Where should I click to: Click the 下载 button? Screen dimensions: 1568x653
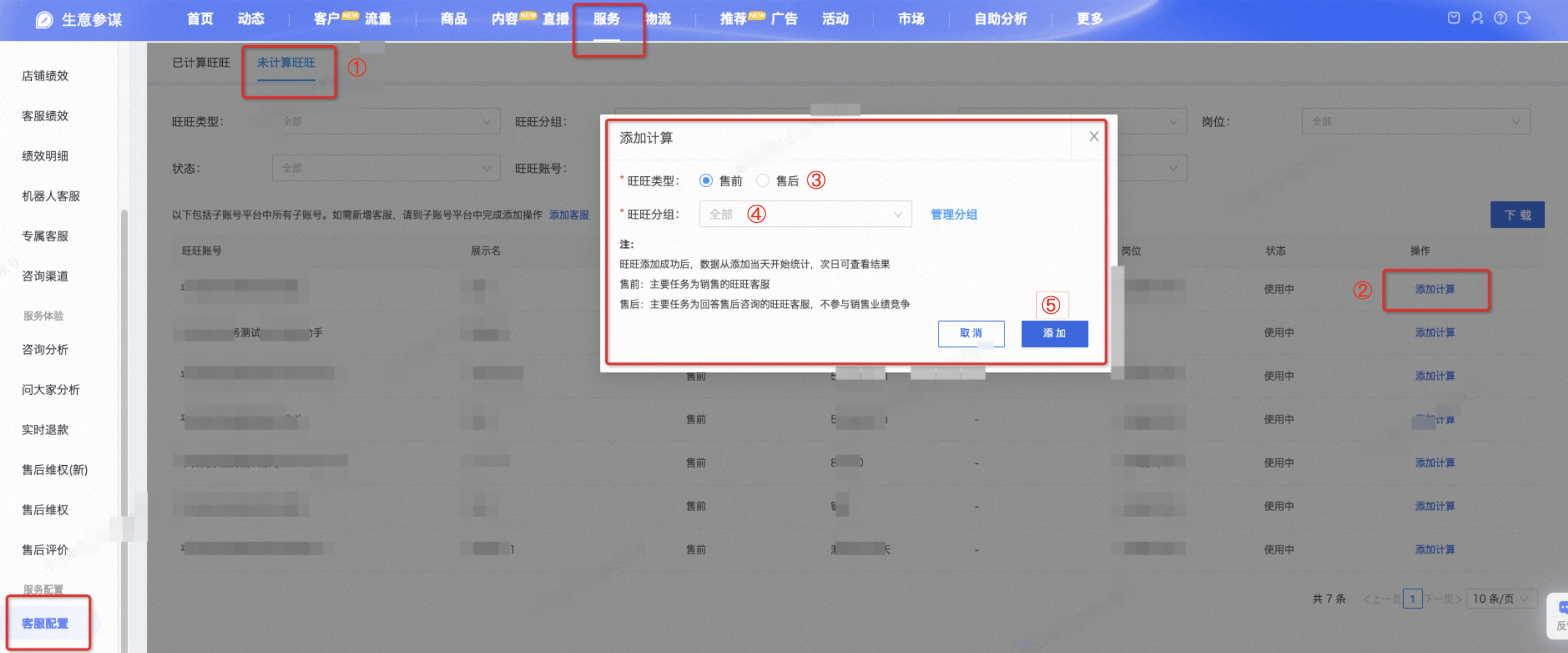tap(1517, 215)
